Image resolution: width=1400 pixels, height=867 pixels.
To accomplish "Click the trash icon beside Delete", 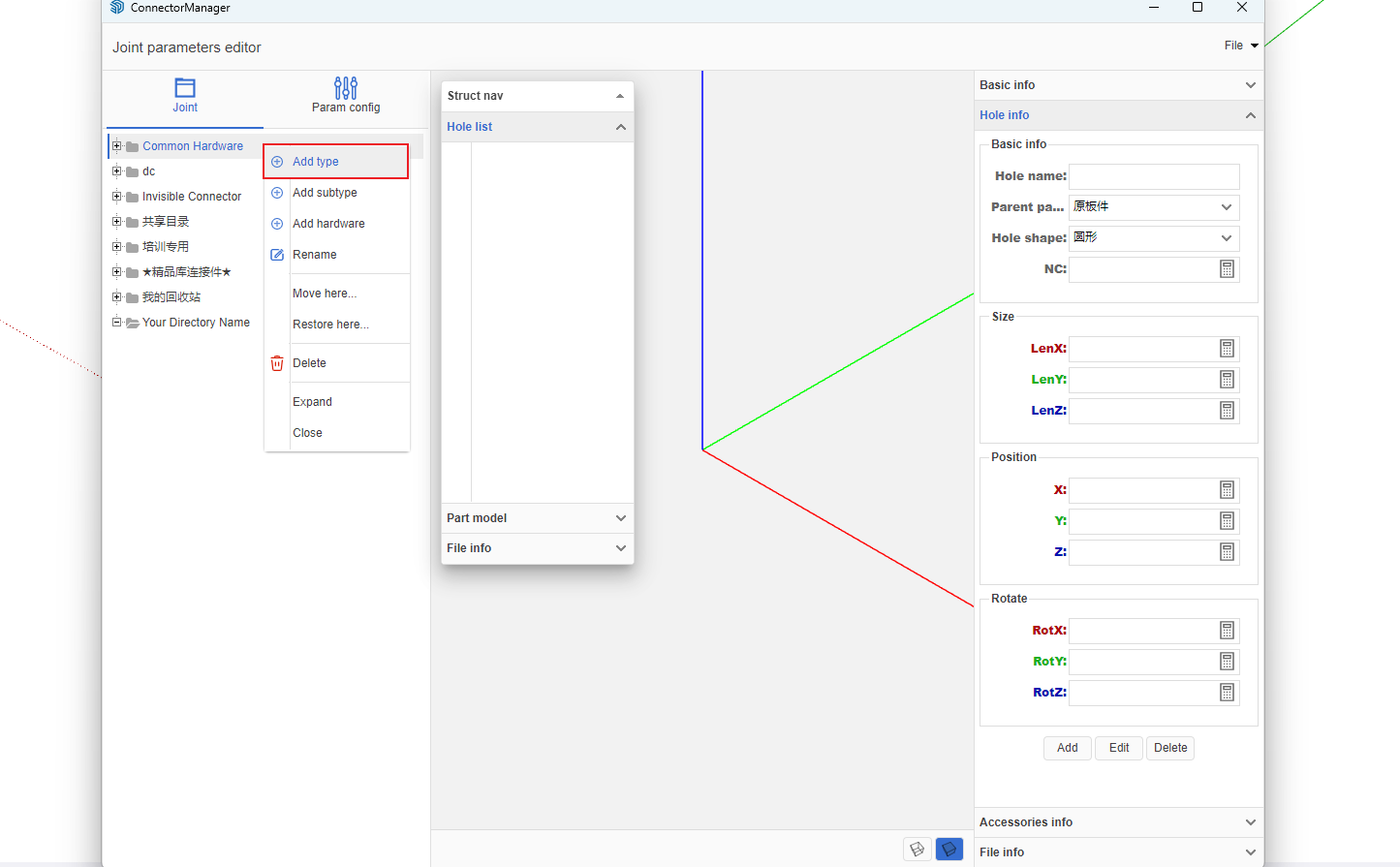I will pyautogui.click(x=277, y=363).
